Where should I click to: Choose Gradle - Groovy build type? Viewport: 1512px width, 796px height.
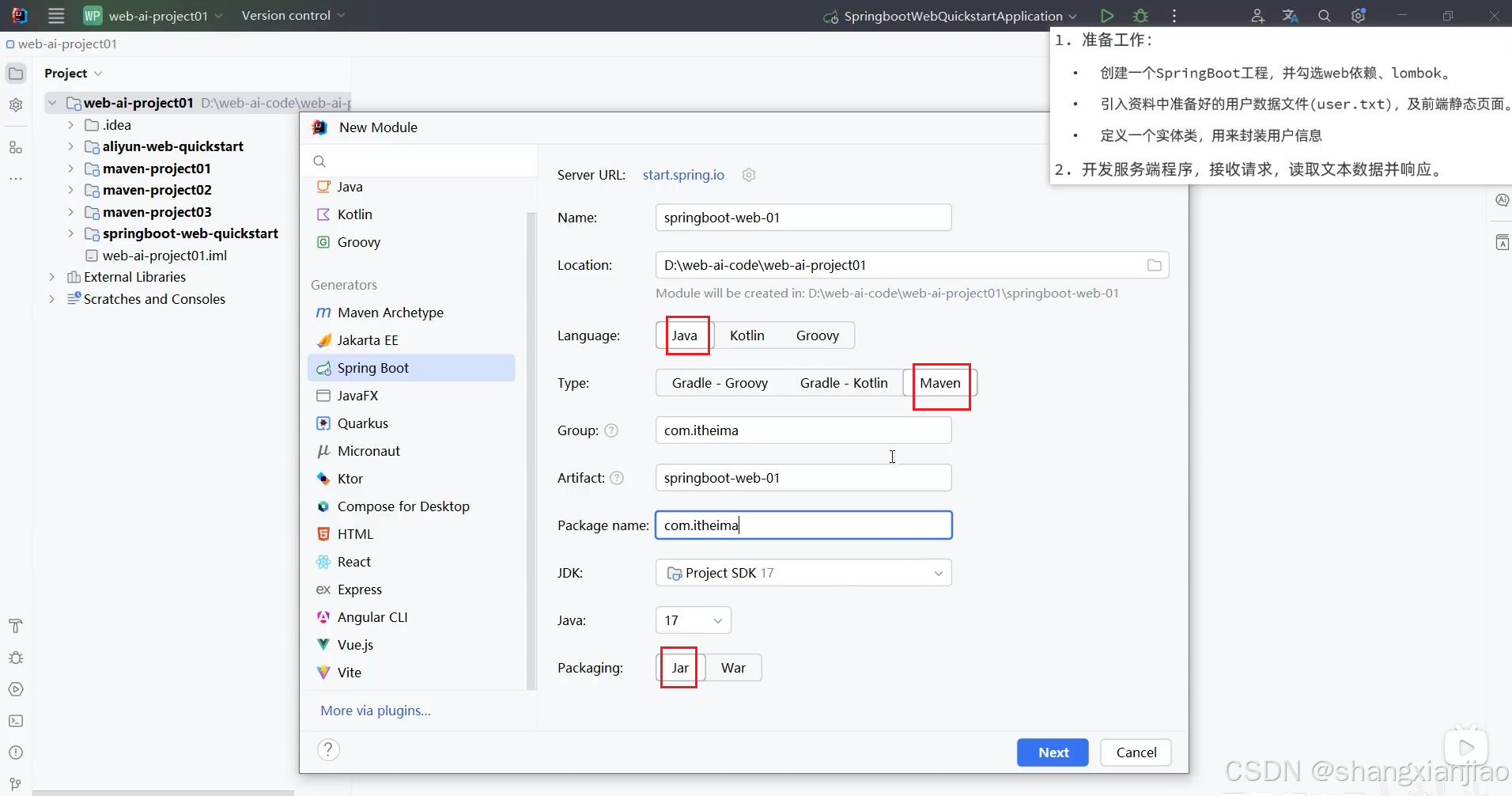pyautogui.click(x=720, y=383)
